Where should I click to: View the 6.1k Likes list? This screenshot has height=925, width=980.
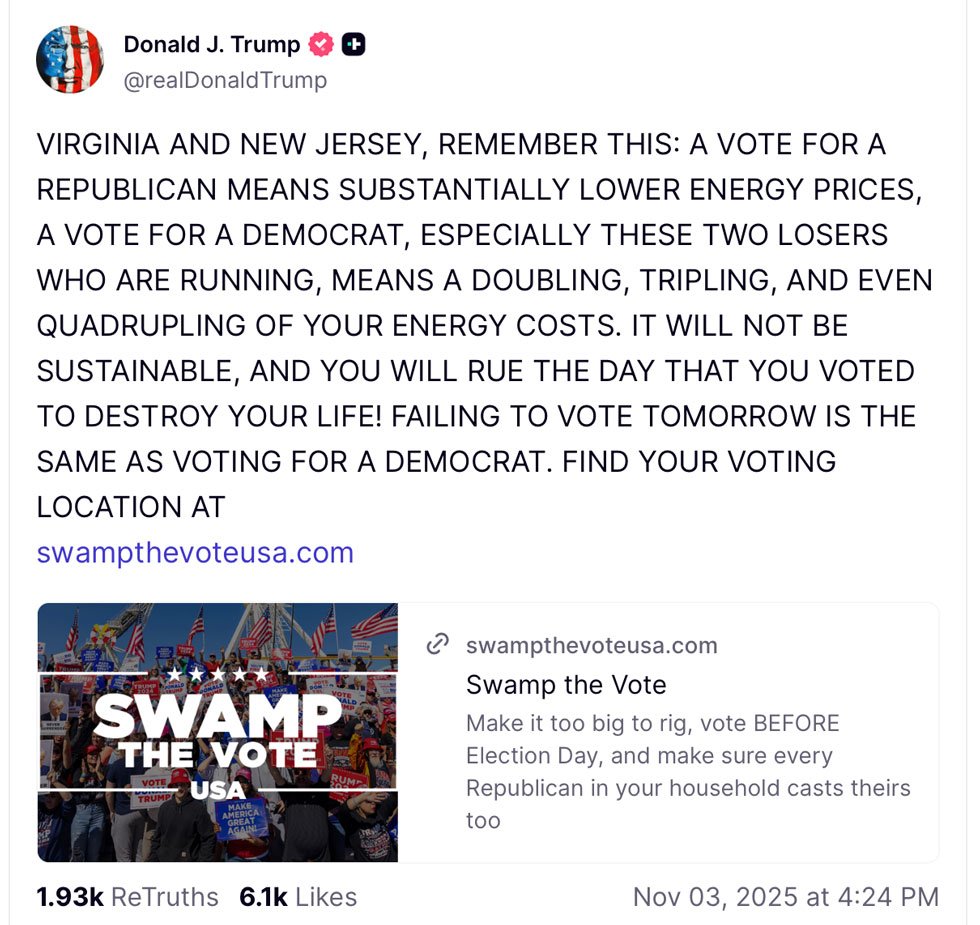(297, 897)
